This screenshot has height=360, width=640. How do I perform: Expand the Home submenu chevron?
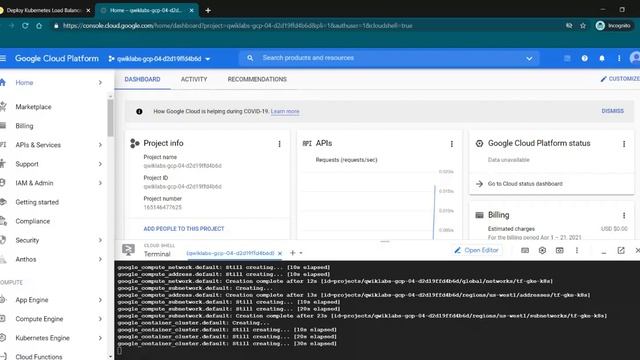(x=100, y=83)
